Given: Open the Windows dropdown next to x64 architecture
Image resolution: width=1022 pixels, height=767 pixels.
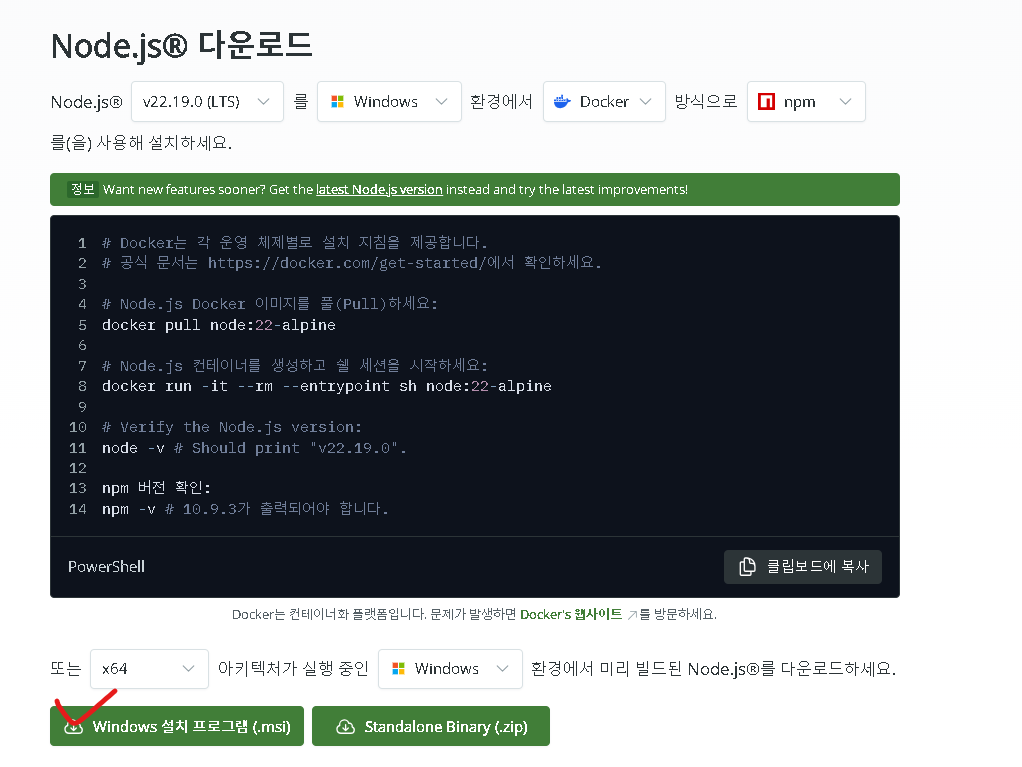Looking at the screenshot, I should (x=450, y=669).
